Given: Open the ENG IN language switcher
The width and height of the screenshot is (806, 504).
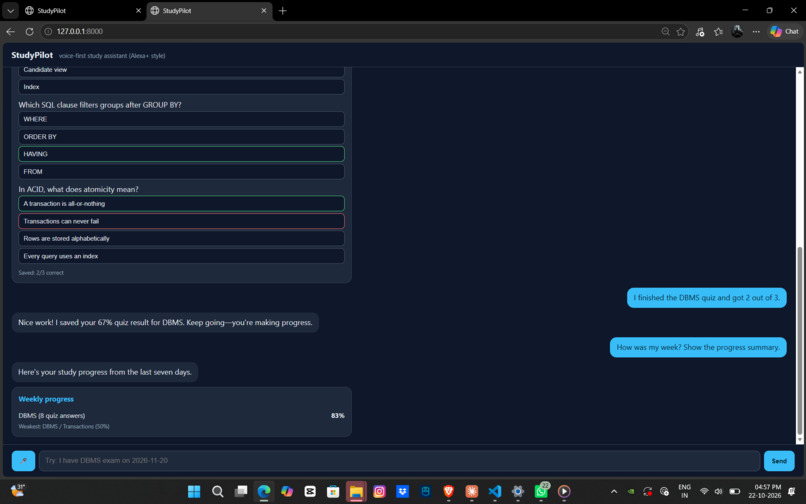Looking at the screenshot, I should click(x=684, y=491).
